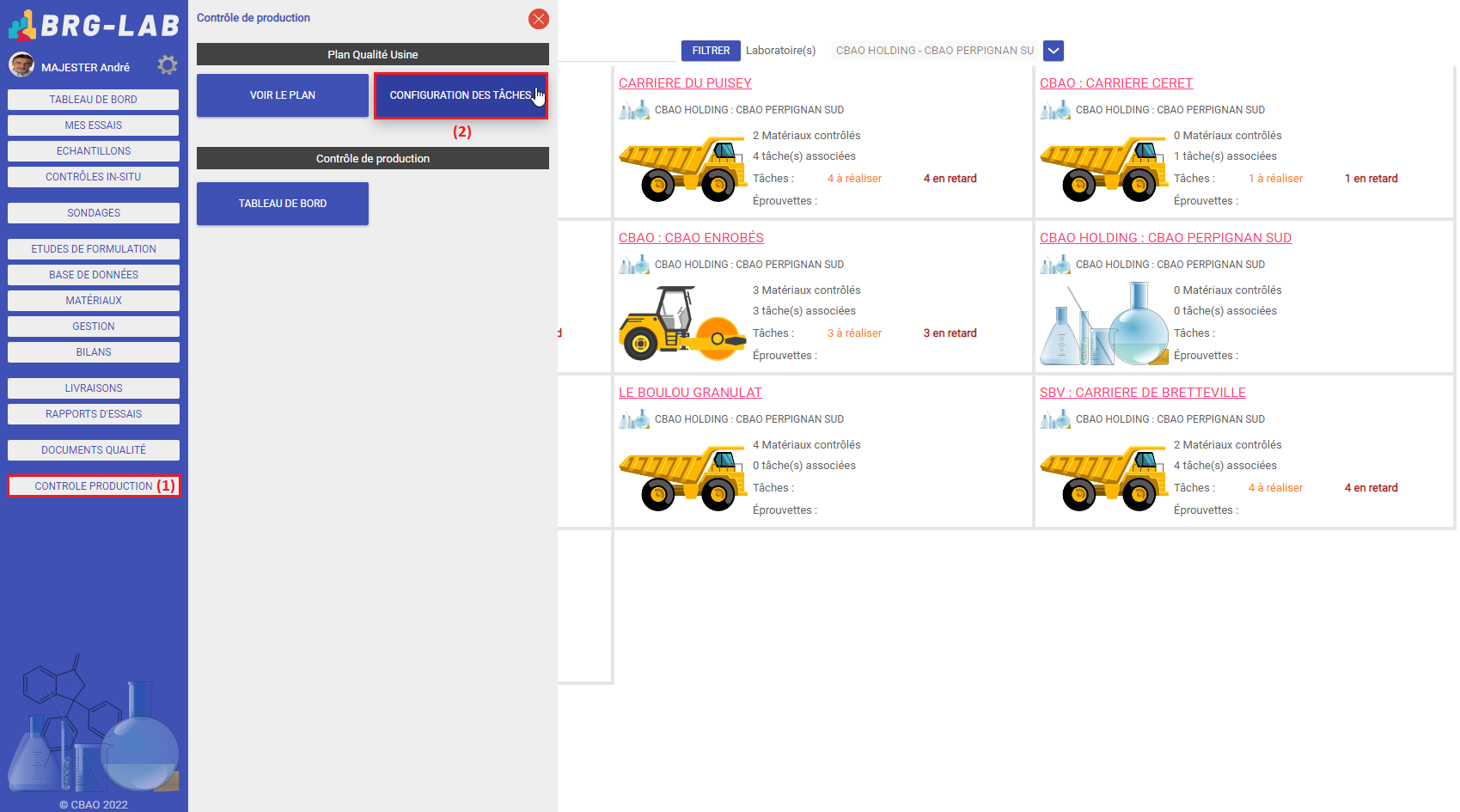Click the Laboratoire(s) selection field
This screenshot has width=1460, height=812.
coord(935,51)
